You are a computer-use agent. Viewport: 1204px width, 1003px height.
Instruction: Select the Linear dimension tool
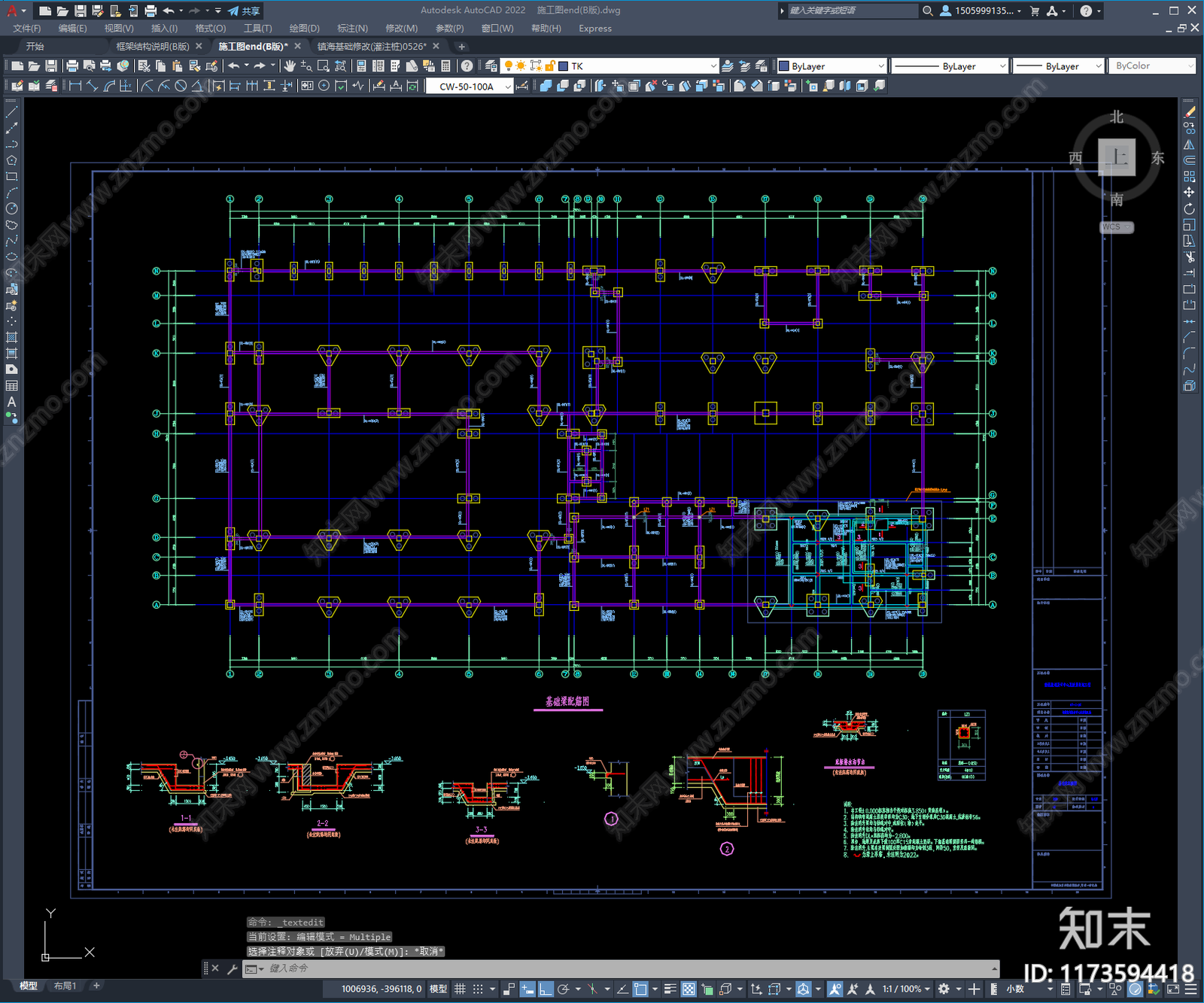pos(75,86)
